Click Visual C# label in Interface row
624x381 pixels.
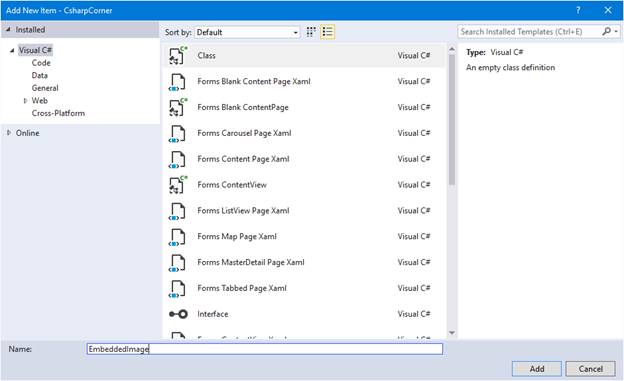[x=414, y=314]
